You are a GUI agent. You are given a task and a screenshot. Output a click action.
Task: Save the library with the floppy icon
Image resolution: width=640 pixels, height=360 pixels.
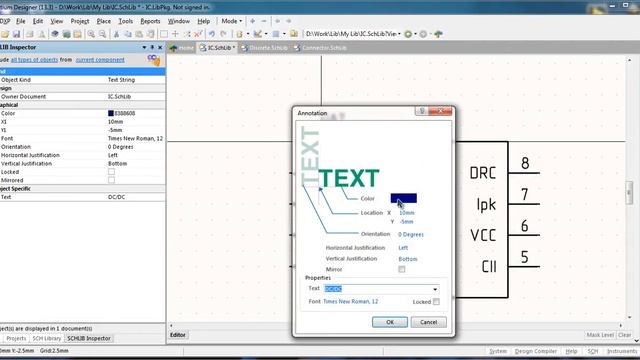tap(16, 34)
